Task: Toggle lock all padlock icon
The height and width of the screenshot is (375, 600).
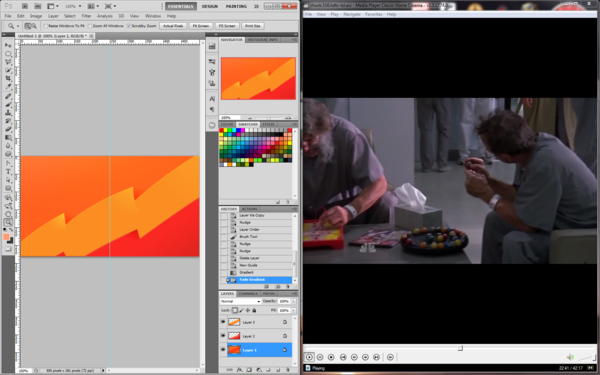Action: pos(254,310)
